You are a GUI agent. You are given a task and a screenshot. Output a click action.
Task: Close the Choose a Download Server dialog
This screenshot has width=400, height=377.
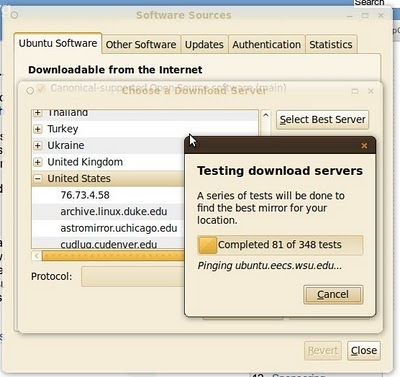371,91
